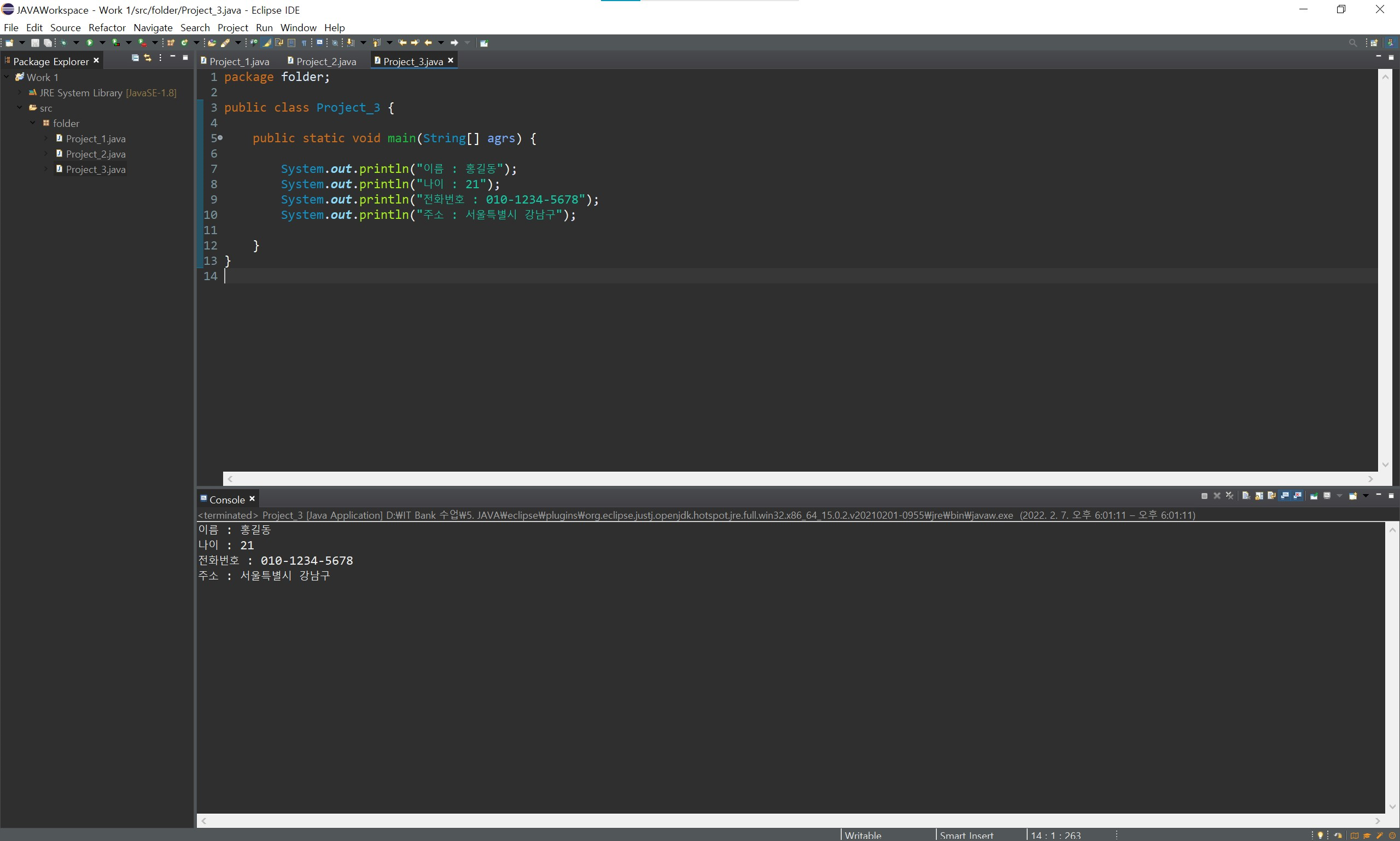The height and width of the screenshot is (841, 1400).
Task: Open the Refactor menu
Action: pos(107,27)
